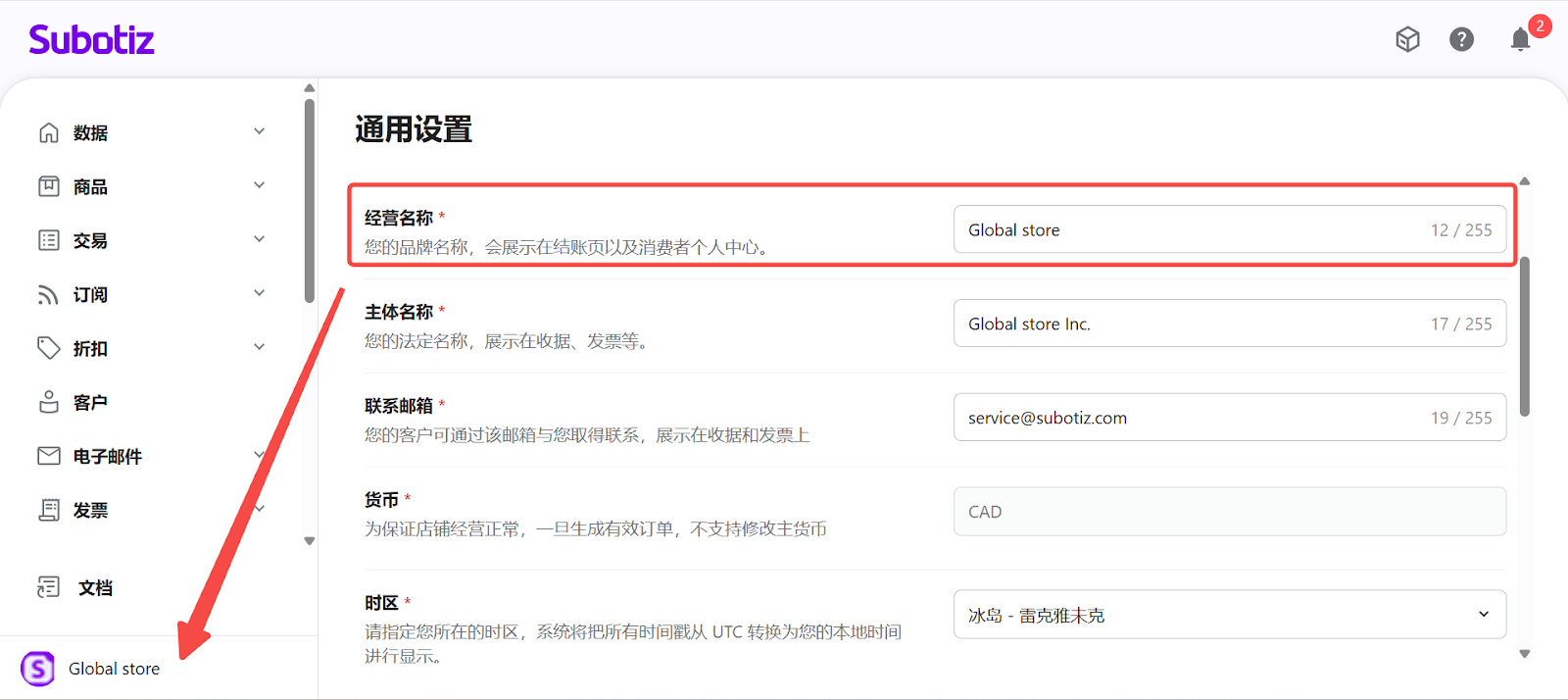The height and width of the screenshot is (700, 1568).
Task: Expand the 折扣 menu chevron
Action: (260, 347)
